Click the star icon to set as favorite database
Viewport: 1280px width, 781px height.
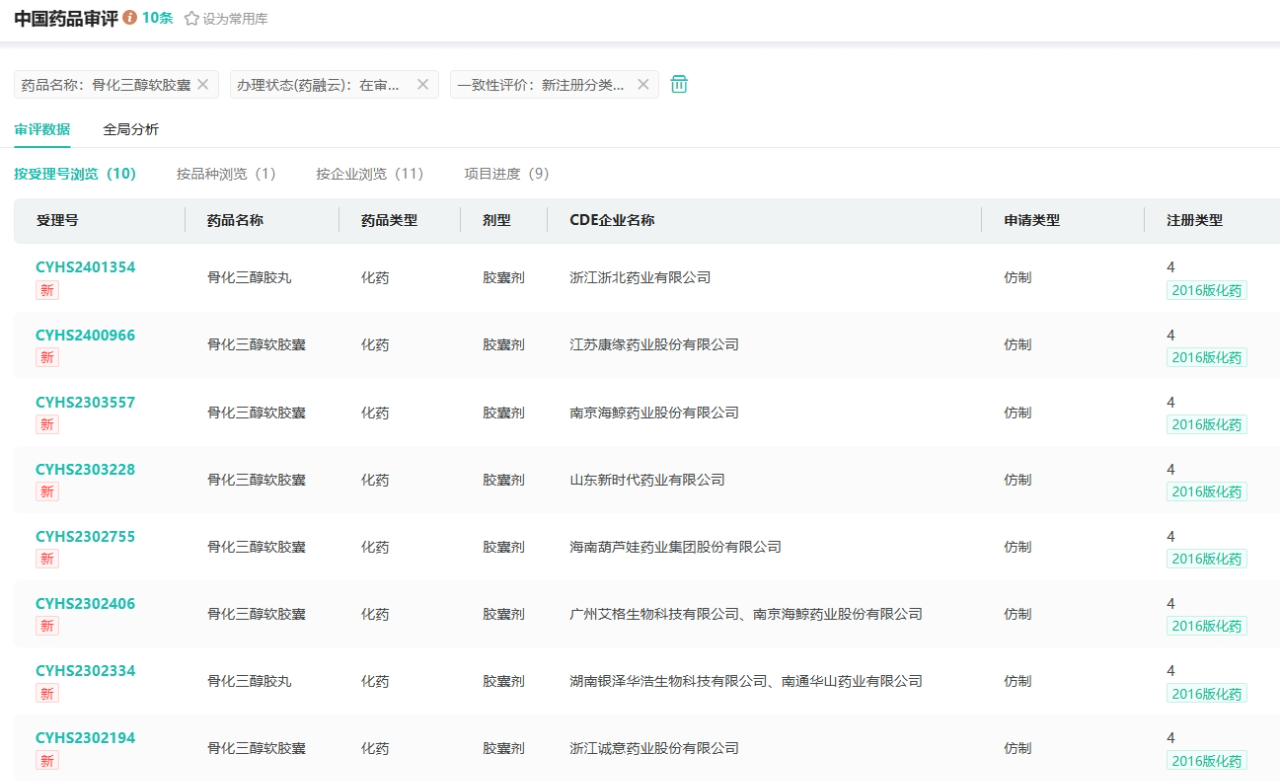coord(192,19)
